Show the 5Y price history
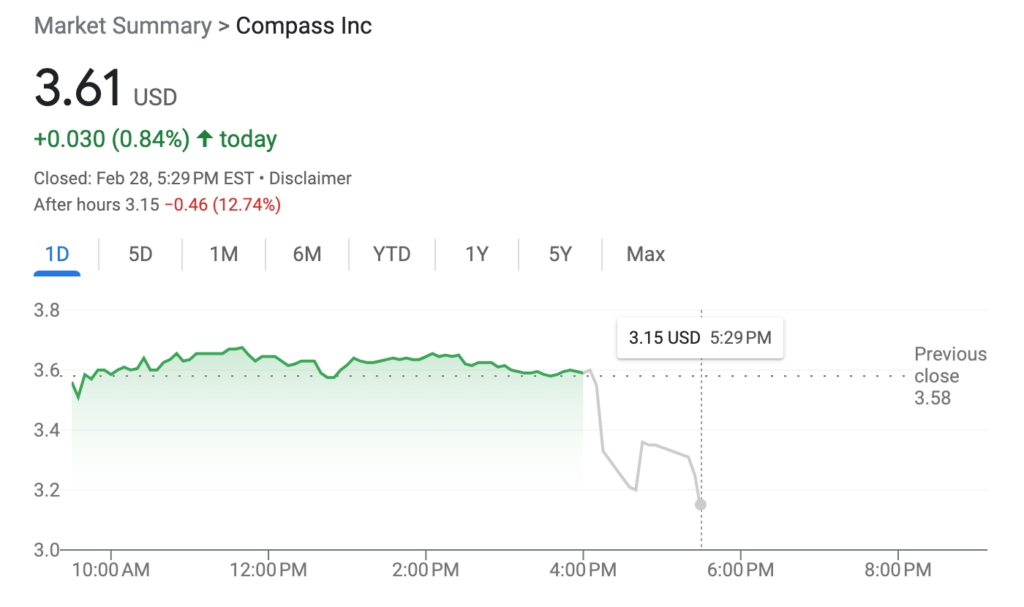The height and width of the screenshot is (607, 1024). click(x=560, y=255)
